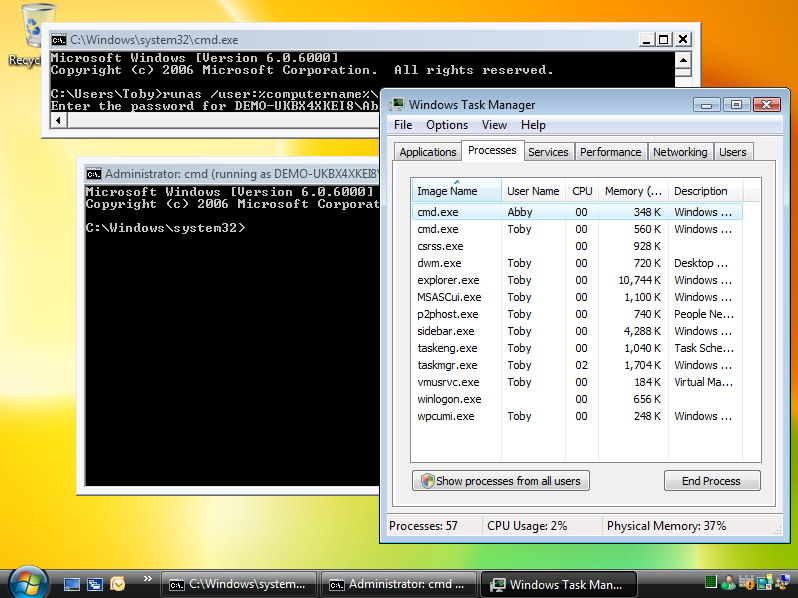Select the vmusrvc.exe process
798x598 pixels.
pyautogui.click(x=577, y=382)
